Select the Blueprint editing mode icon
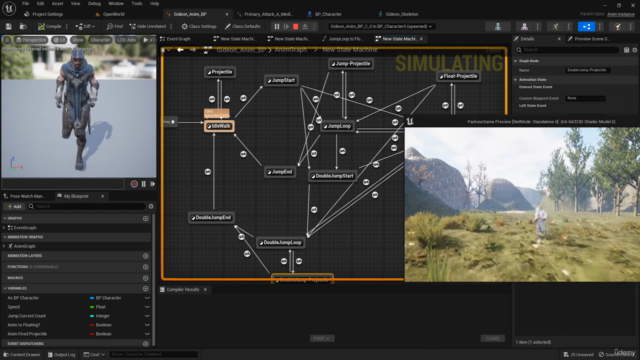Image resolution: width=640 pixels, height=360 pixels. [x=587, y=27]
